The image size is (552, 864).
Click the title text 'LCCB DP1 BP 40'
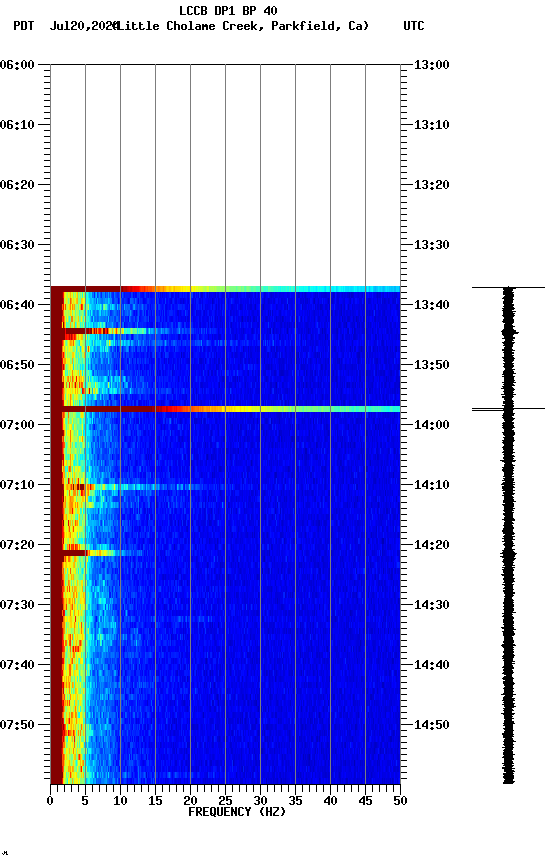pos(228,10)
